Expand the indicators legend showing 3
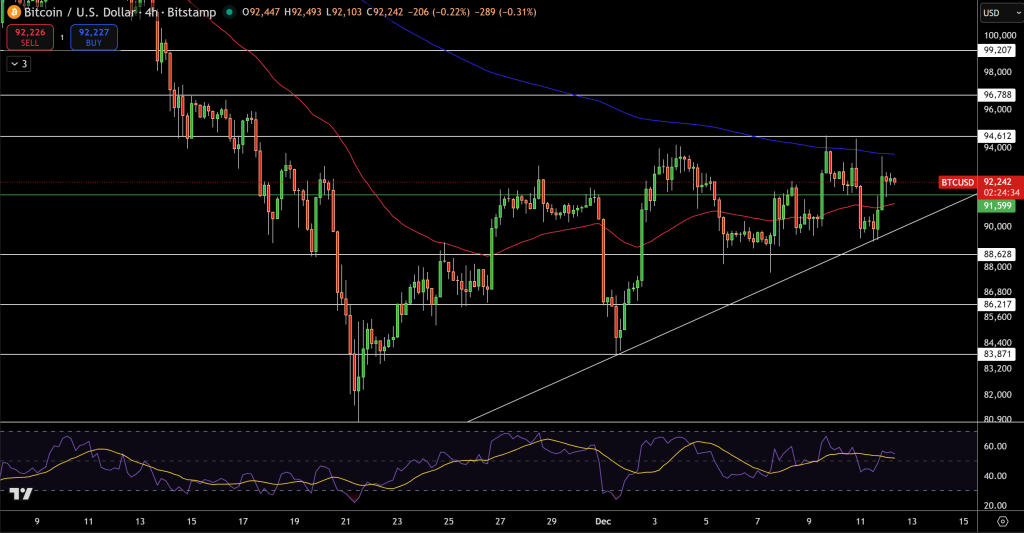1024x533 pixels. [19, 63]
